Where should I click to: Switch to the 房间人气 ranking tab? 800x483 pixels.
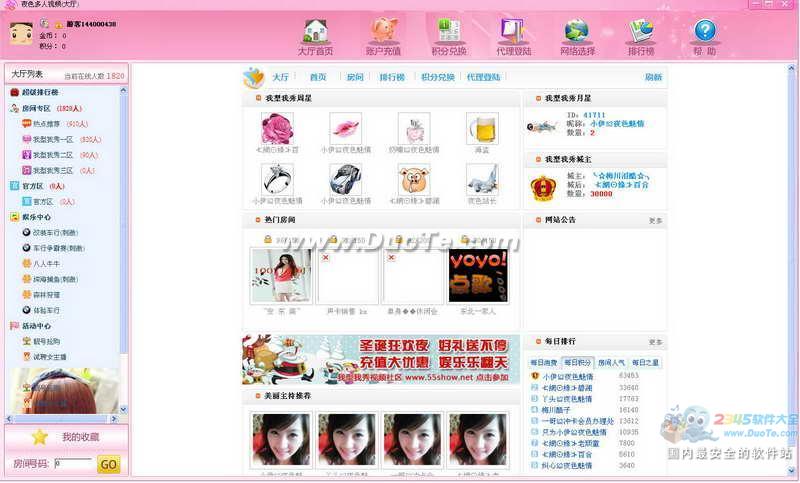[x=612, y=362]
